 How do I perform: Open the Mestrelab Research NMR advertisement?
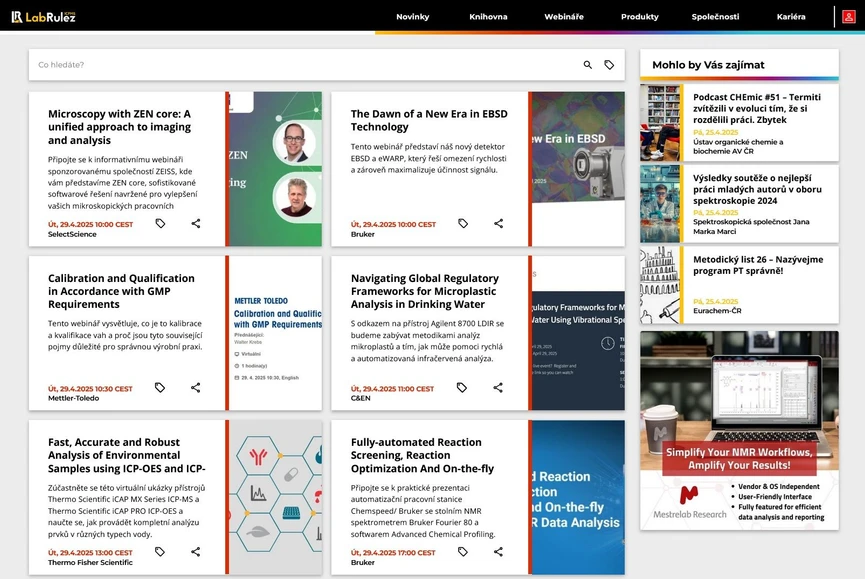[x=739, y=431]
